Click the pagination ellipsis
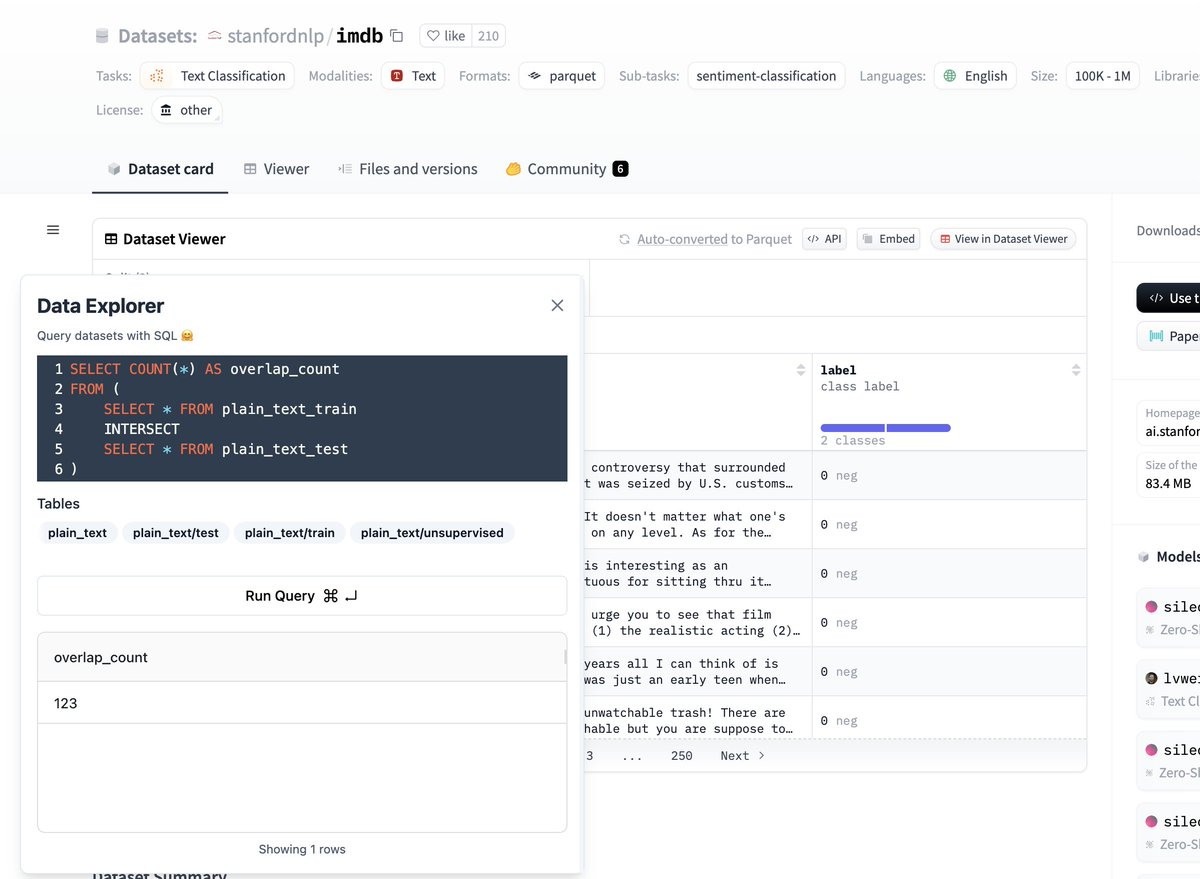The image size is (1200, 879). 632,756
